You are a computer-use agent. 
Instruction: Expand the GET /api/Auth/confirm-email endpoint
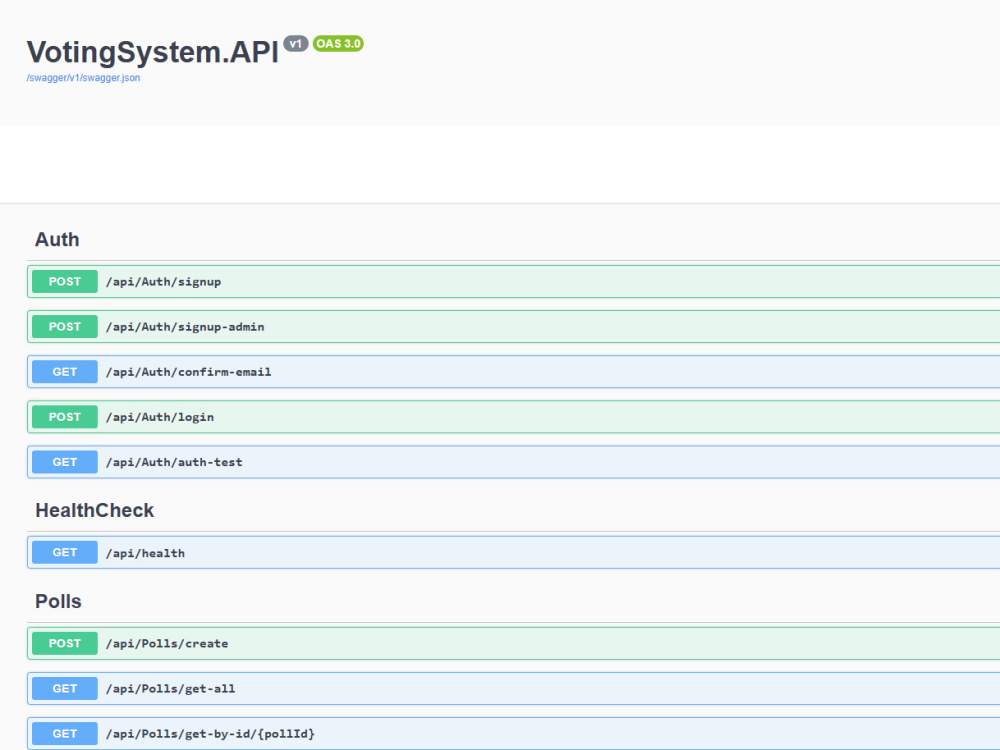513,372
